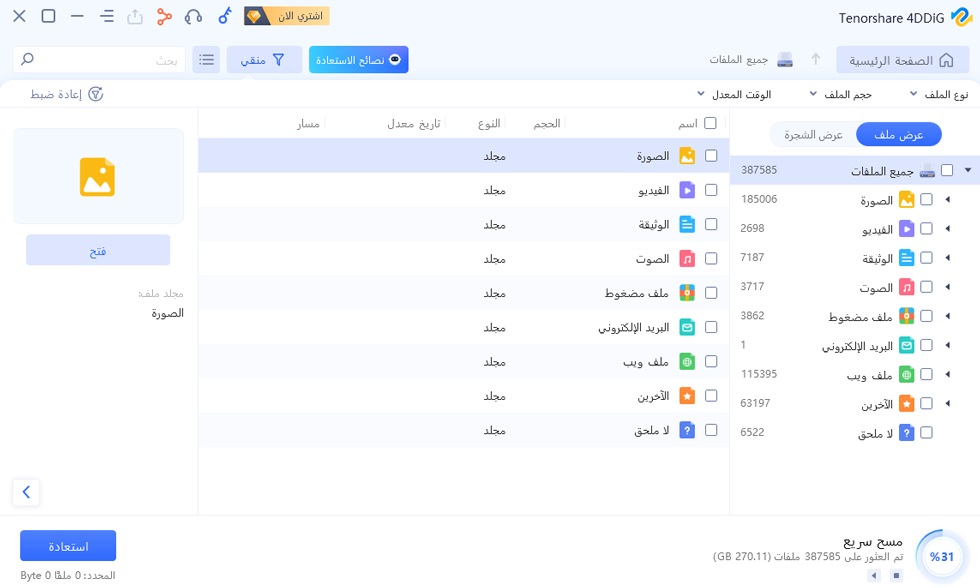Open the list view options icon beside search

[x=206, y=59]
